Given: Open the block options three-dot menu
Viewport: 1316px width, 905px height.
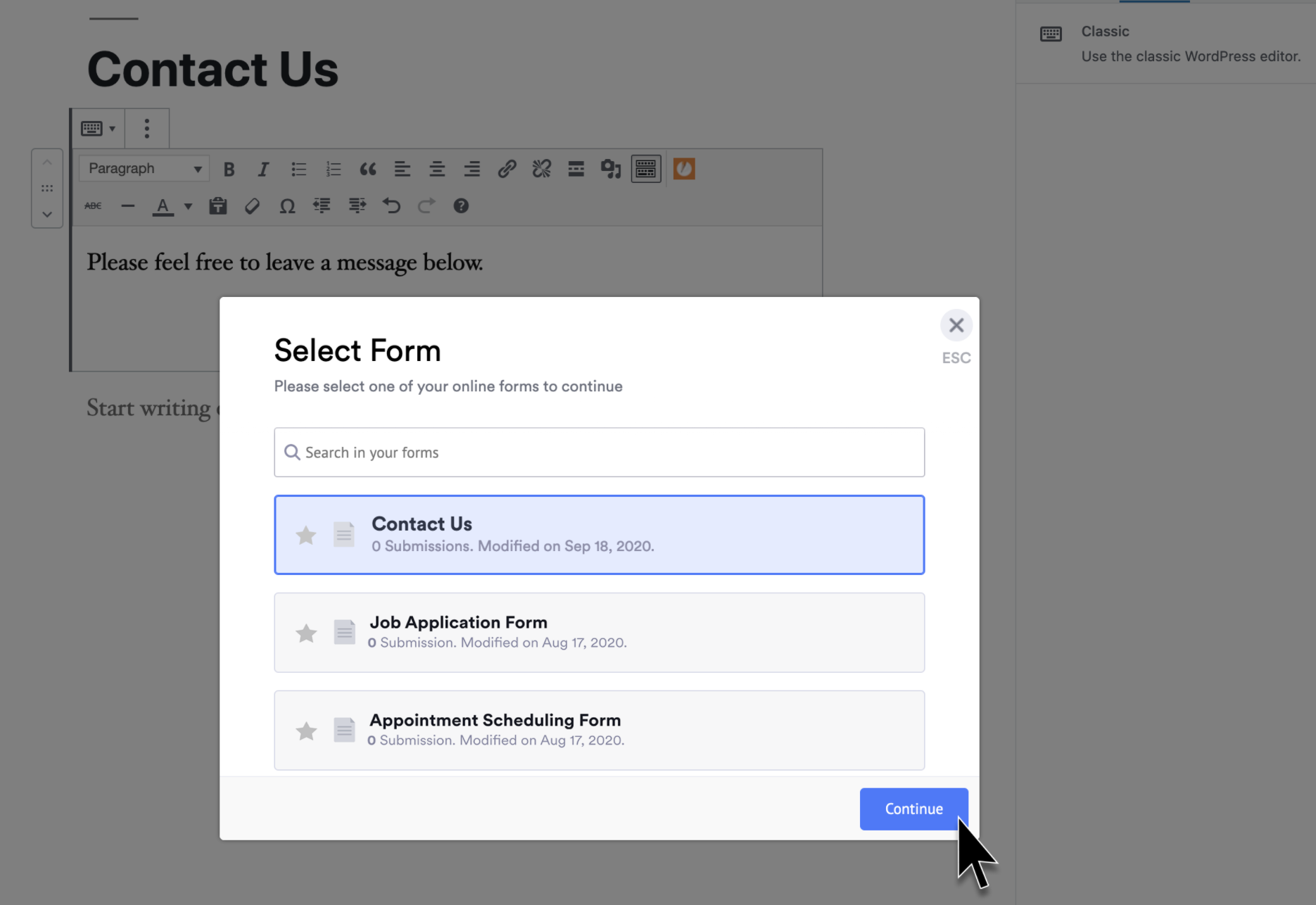Looking at the screenshot, I should coord(146,128).
